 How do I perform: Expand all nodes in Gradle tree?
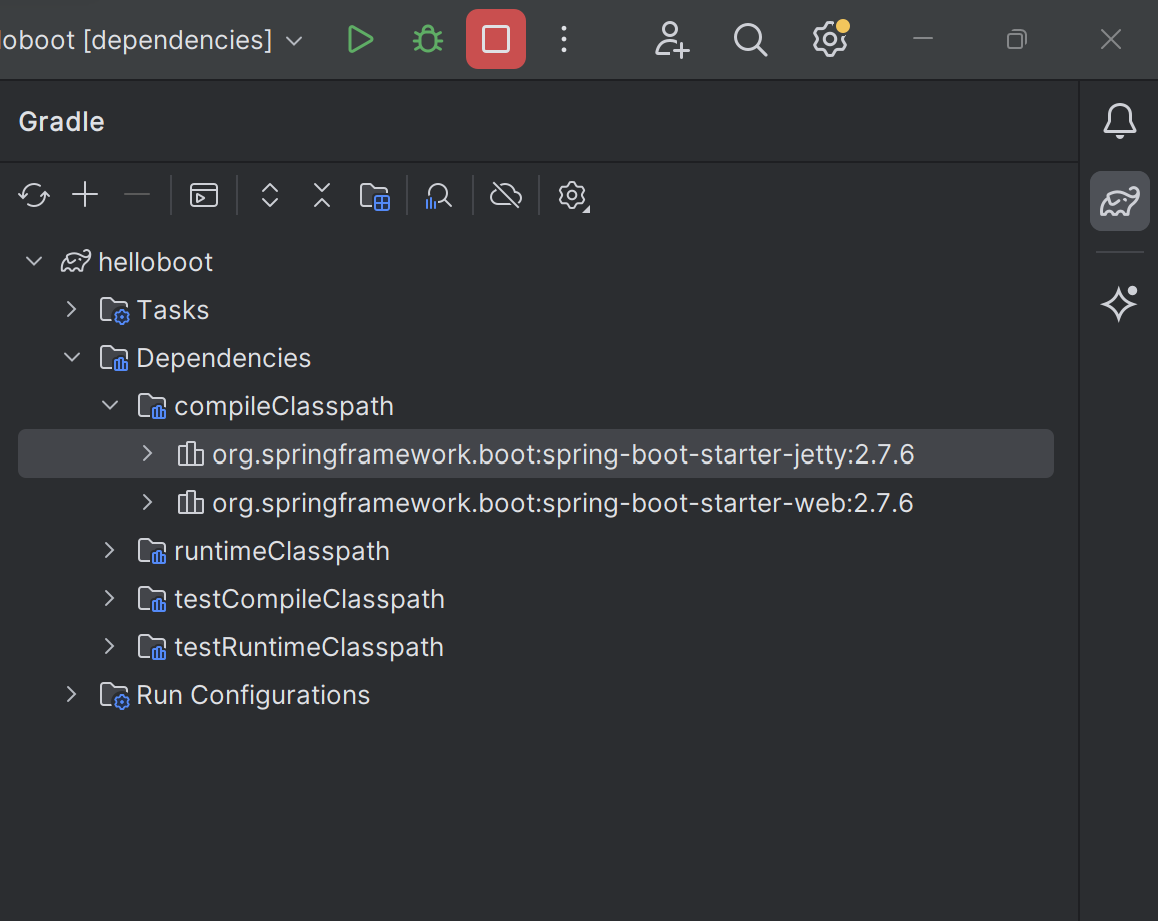(270, 195)
